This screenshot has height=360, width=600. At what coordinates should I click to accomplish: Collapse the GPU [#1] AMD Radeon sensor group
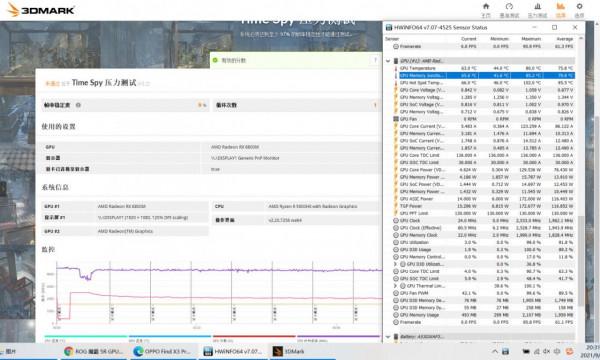coord(388,61)
